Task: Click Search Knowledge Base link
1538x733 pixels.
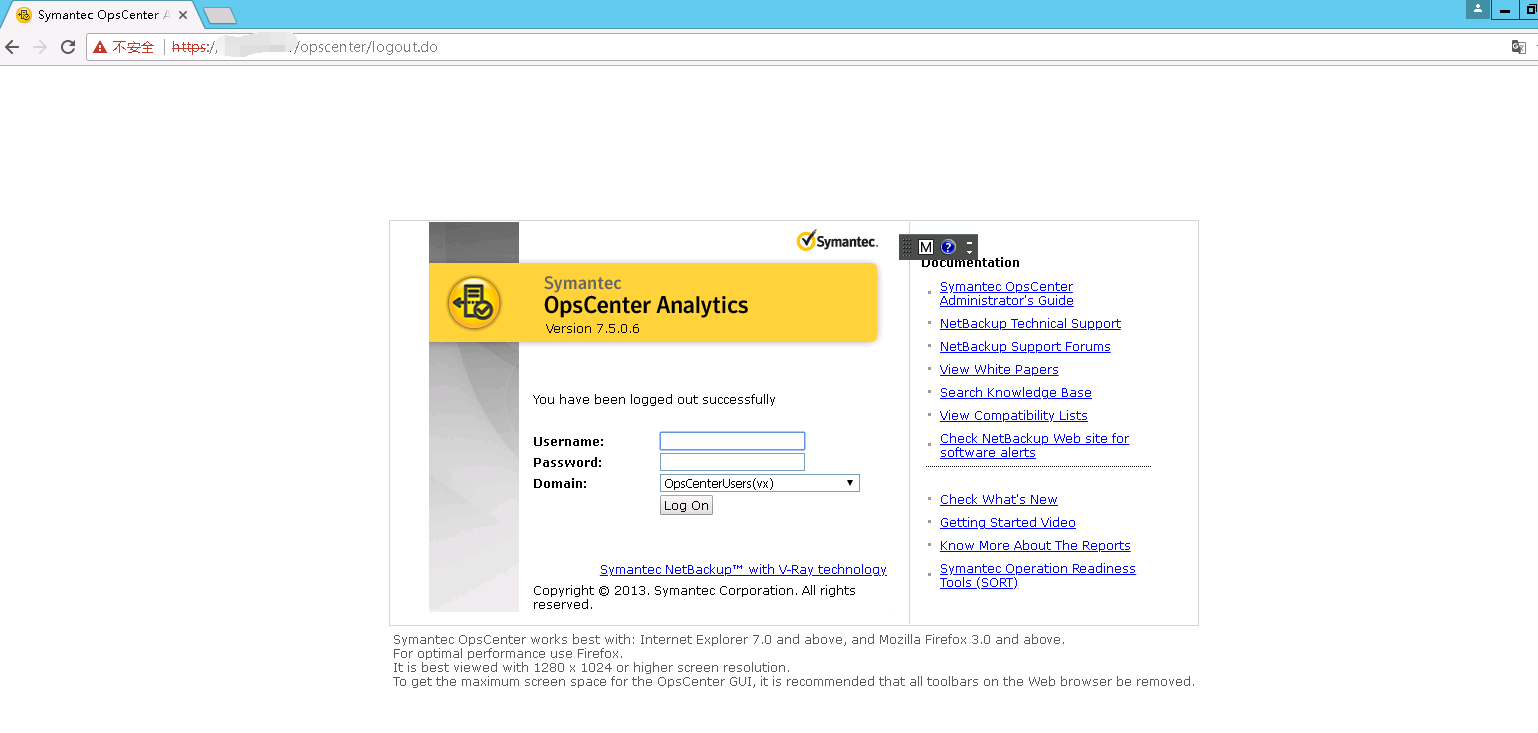Action: point(1016,392)
